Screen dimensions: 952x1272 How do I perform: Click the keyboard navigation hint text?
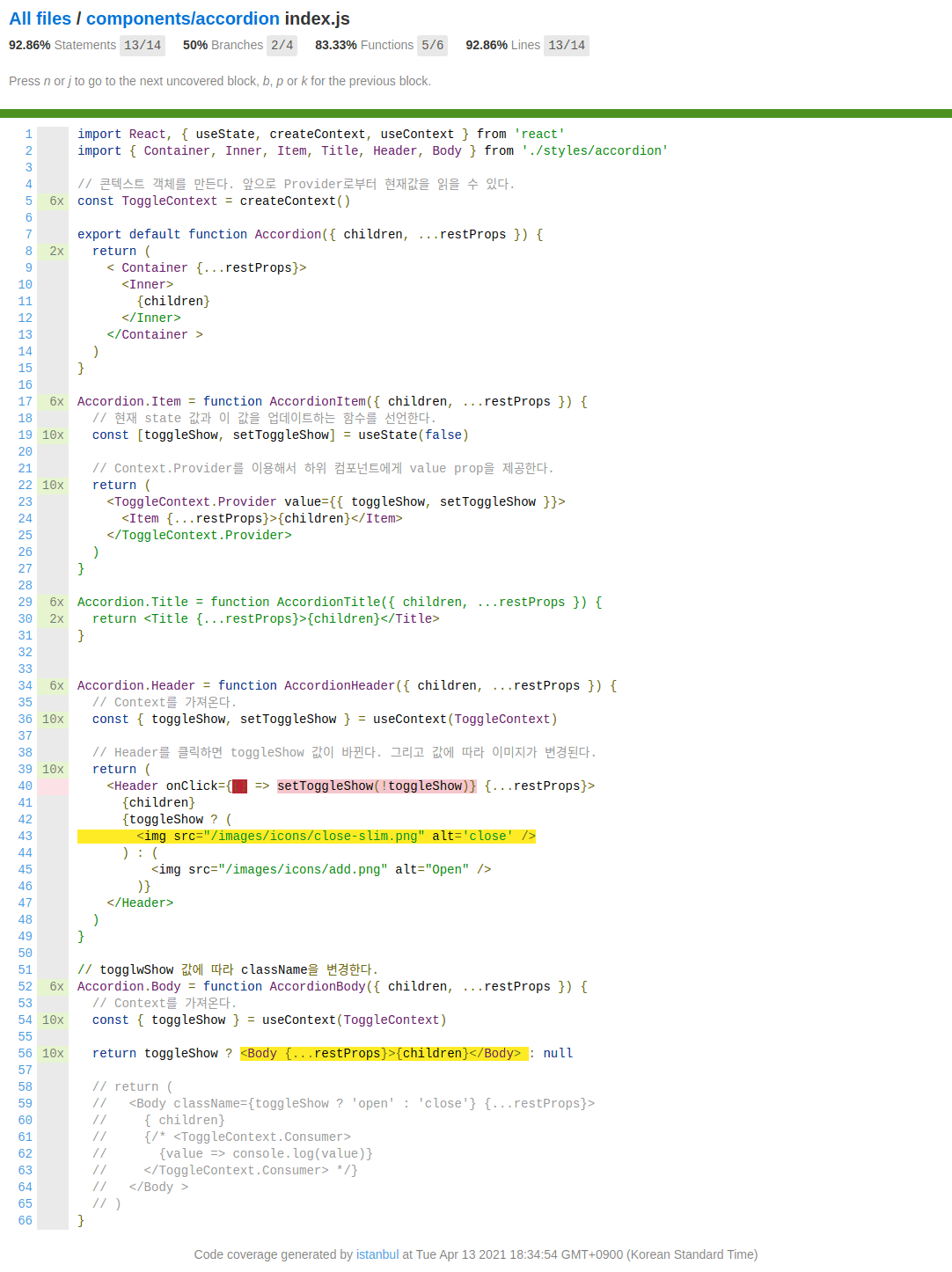(220, 81)
